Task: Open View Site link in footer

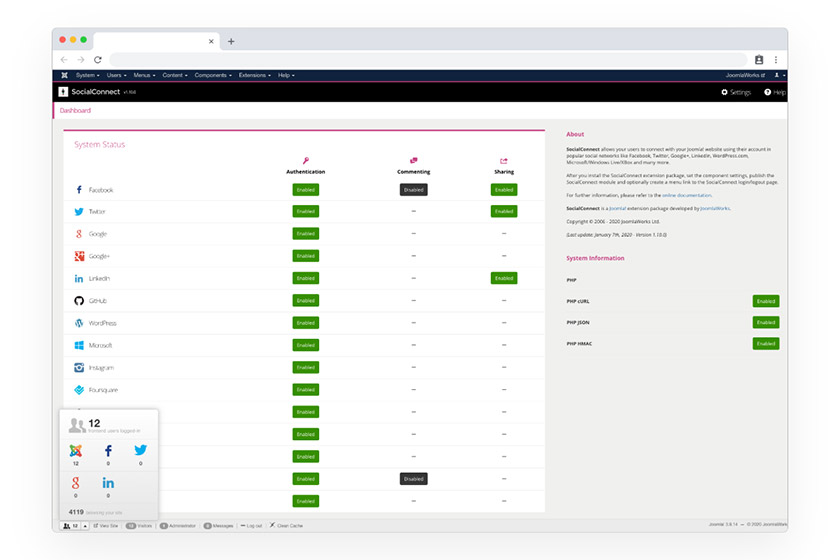Action: pyautogui.click(x=106, y=526)
